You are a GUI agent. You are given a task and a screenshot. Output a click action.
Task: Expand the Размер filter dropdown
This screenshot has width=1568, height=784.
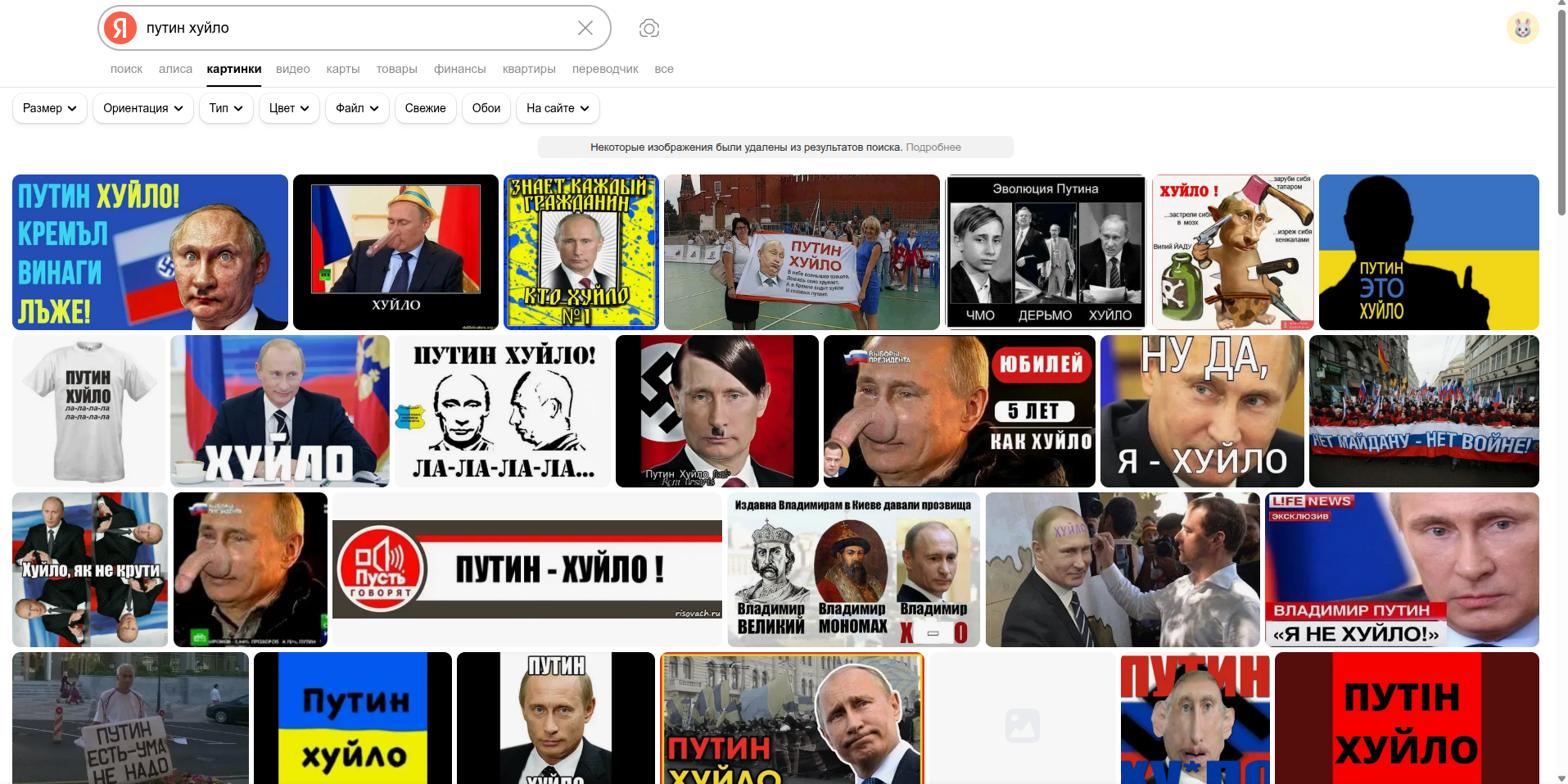pyautogui.click(x=50, y=108)
